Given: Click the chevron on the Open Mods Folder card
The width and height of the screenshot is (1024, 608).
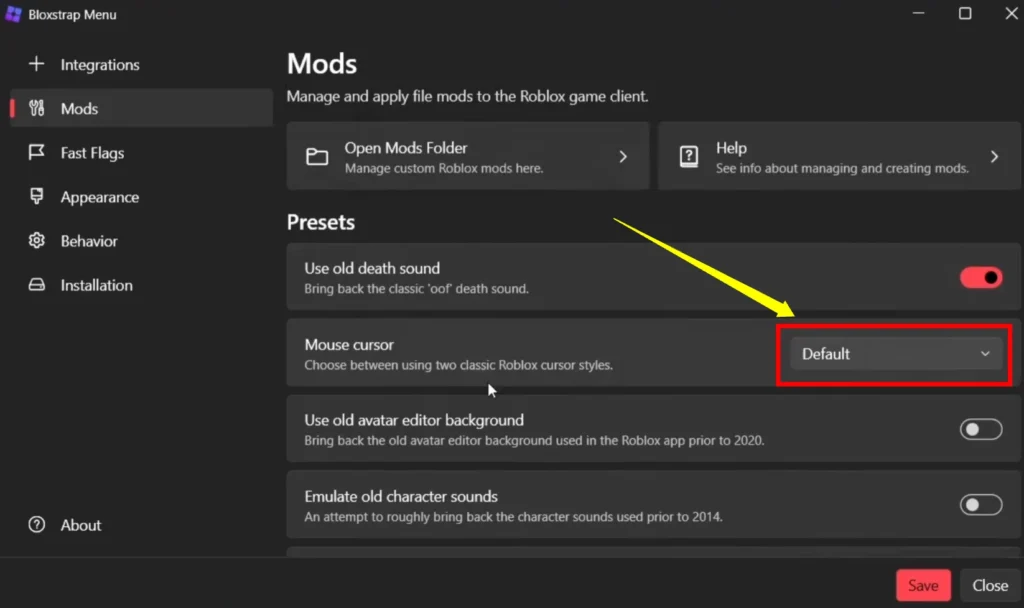Looking at the screenshot, I should click(x=623, y=157).
